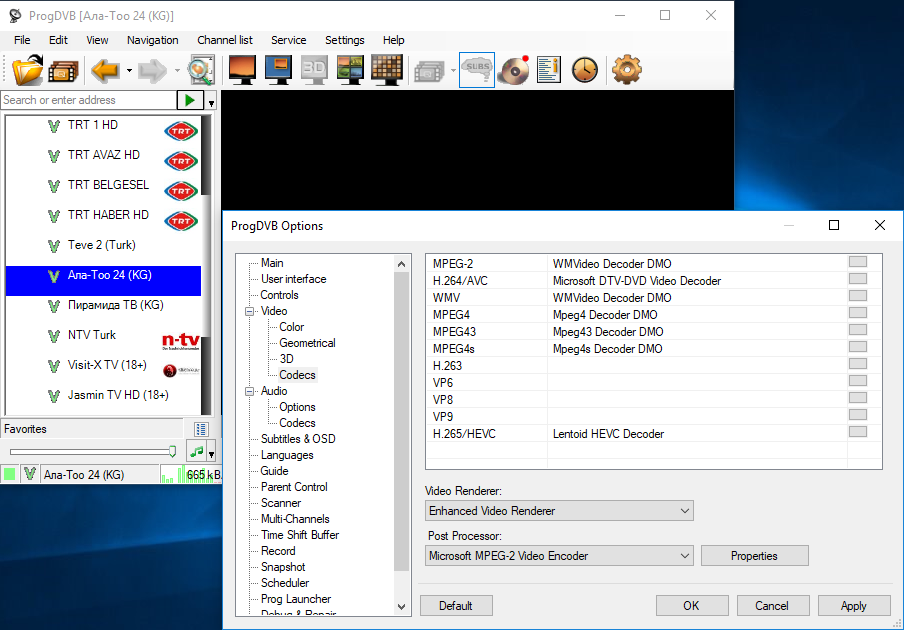
Task: Go back with orange left arrow
Action: [106, 71]
